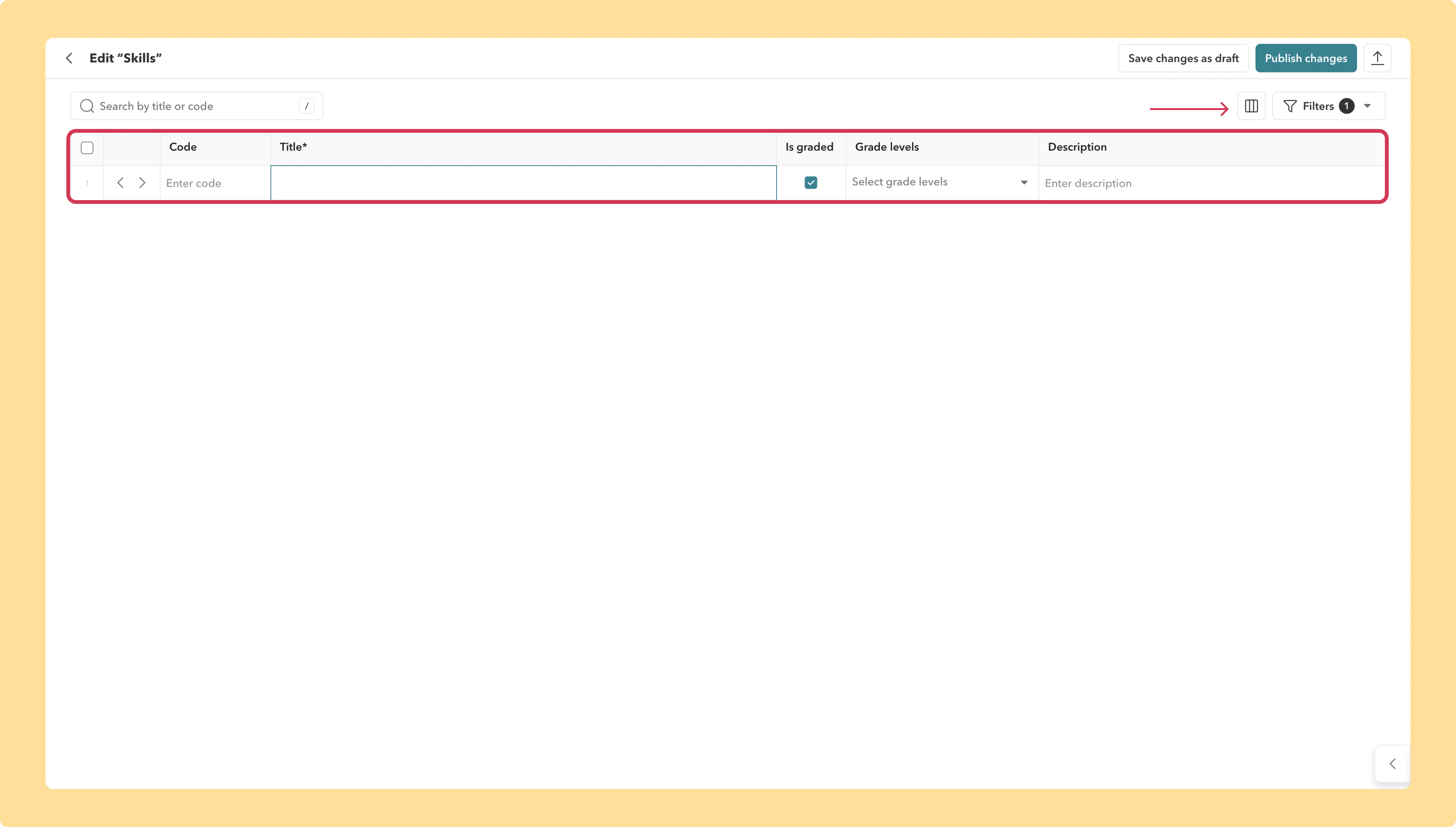Indent row 1 with right chevron
The width and height of the screenshot is (1456, 827).
pyautogui.click(x=142, y=183)
